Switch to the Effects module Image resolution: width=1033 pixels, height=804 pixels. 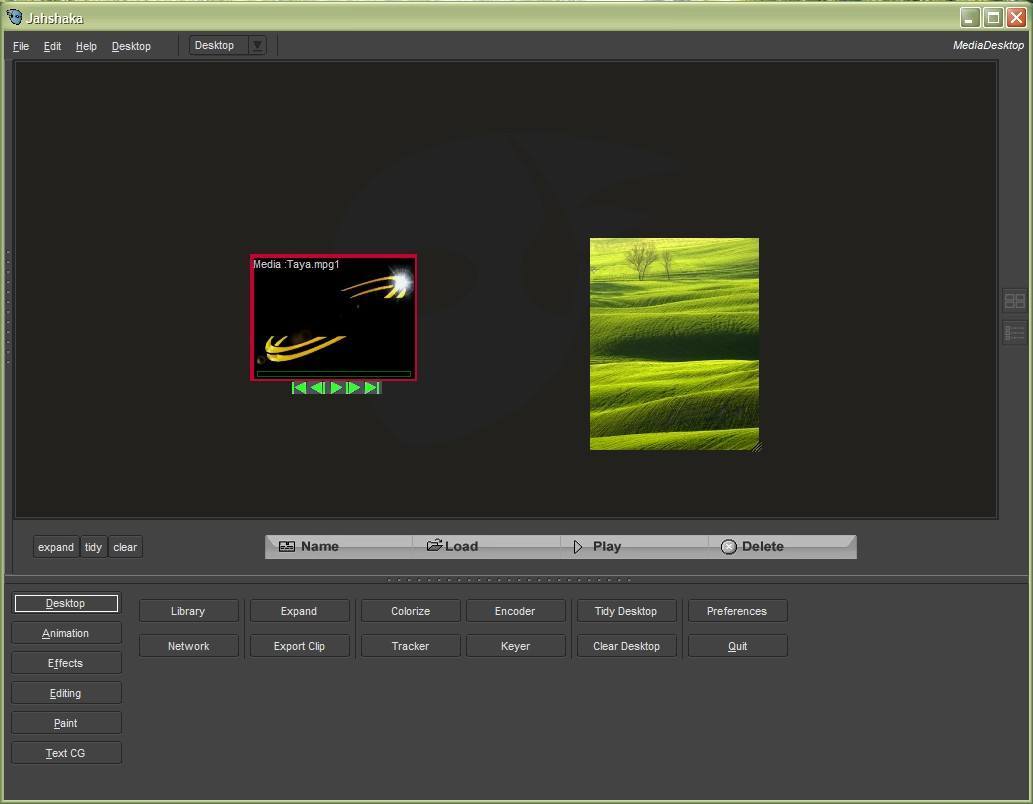[66, 663]
